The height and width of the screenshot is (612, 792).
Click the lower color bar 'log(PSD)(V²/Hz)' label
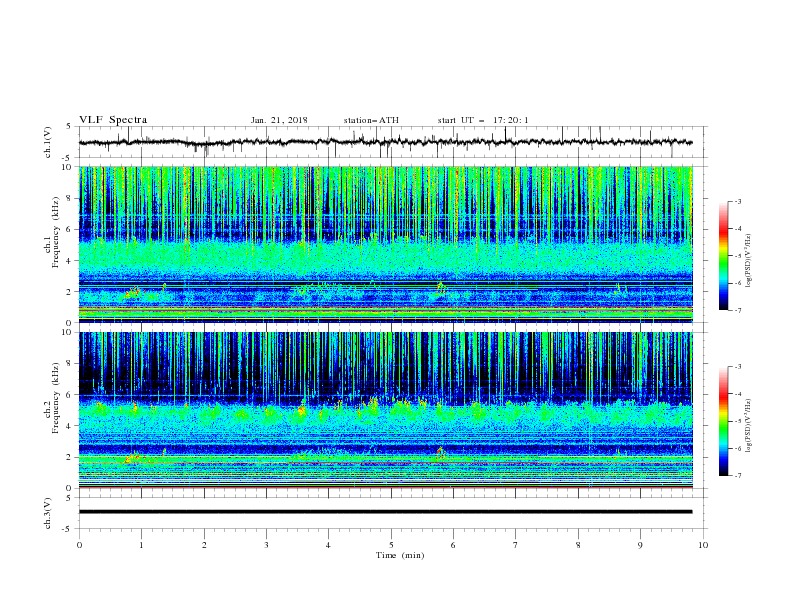tap(748, 426)
